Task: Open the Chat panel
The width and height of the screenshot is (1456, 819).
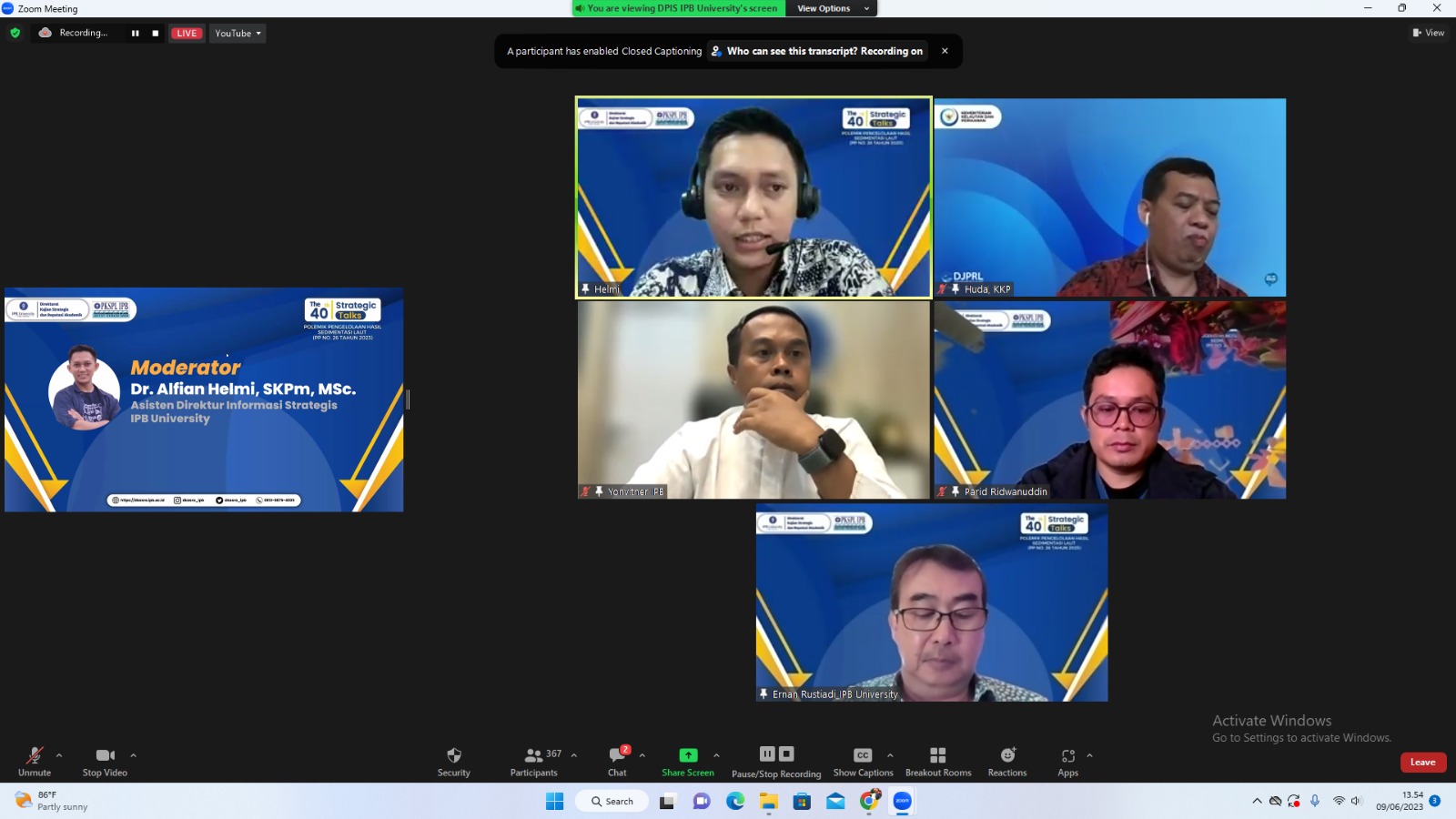Action: point(617,755)
